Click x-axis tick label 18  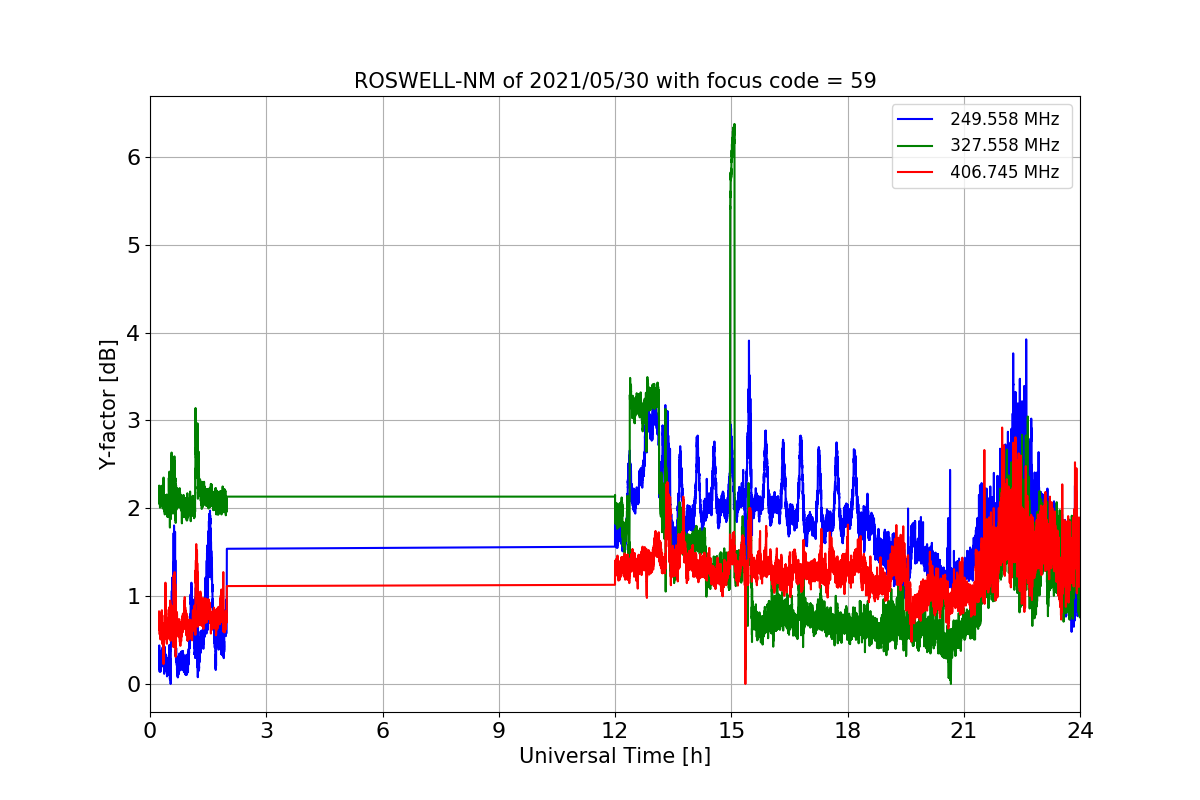(847, 731)
